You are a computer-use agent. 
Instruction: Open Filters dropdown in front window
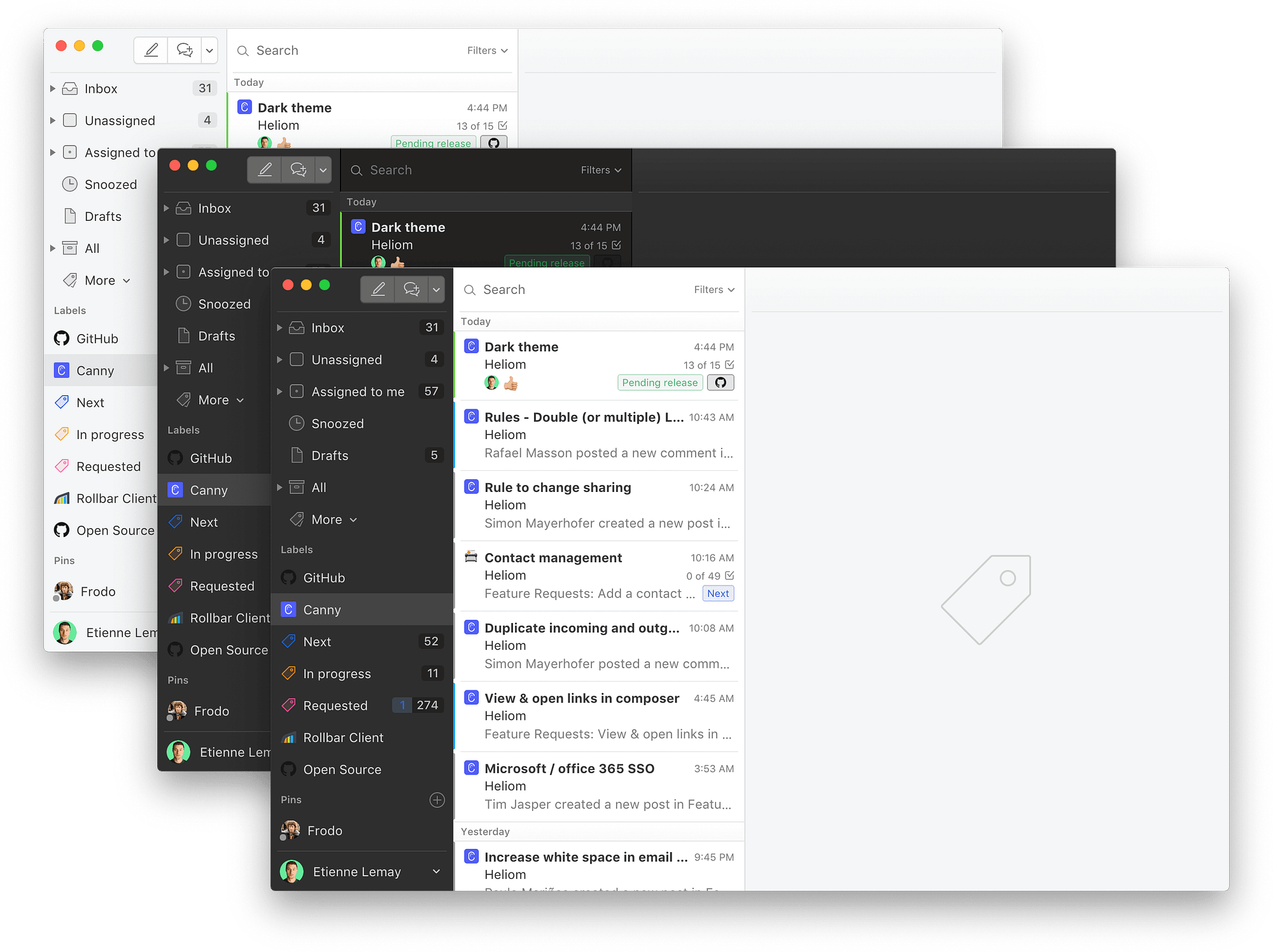pyautogui.click(x=714, y=290)
